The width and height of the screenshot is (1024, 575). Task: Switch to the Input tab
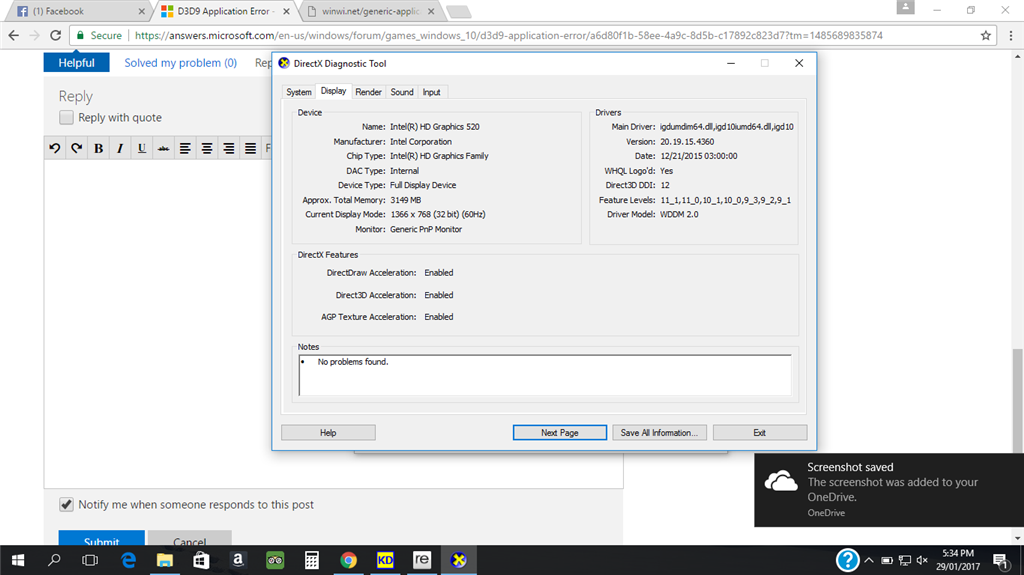431,92
